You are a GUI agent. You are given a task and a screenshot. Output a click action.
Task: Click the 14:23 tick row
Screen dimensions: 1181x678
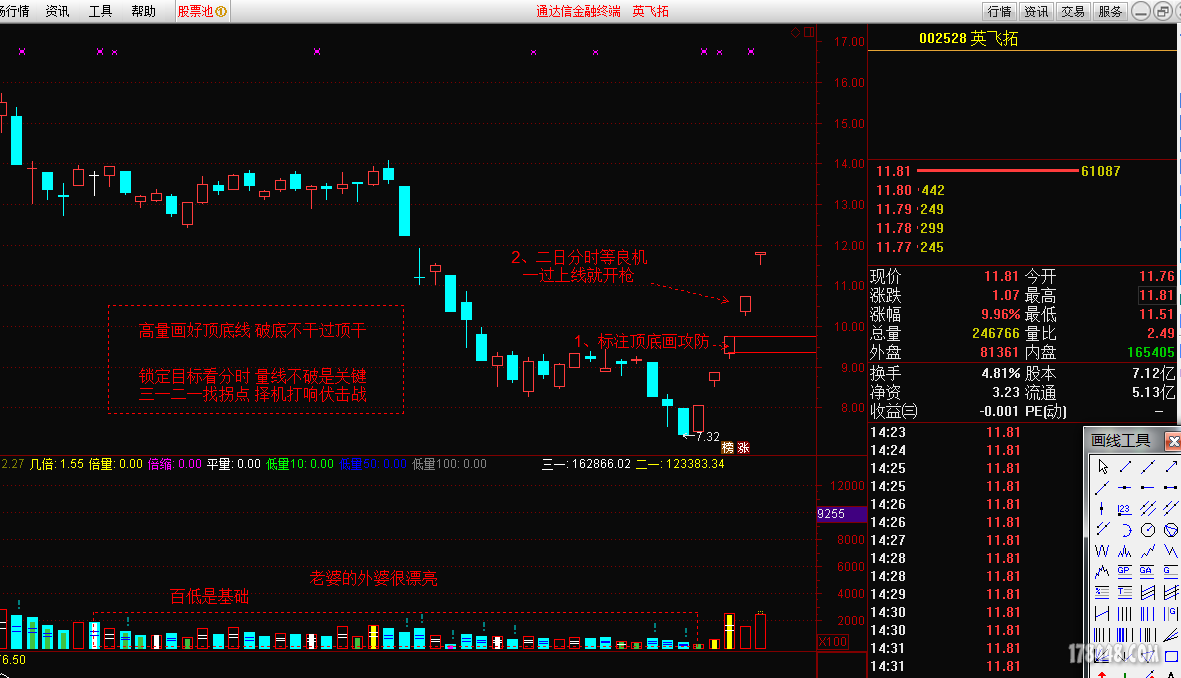[x=946, y=432]
